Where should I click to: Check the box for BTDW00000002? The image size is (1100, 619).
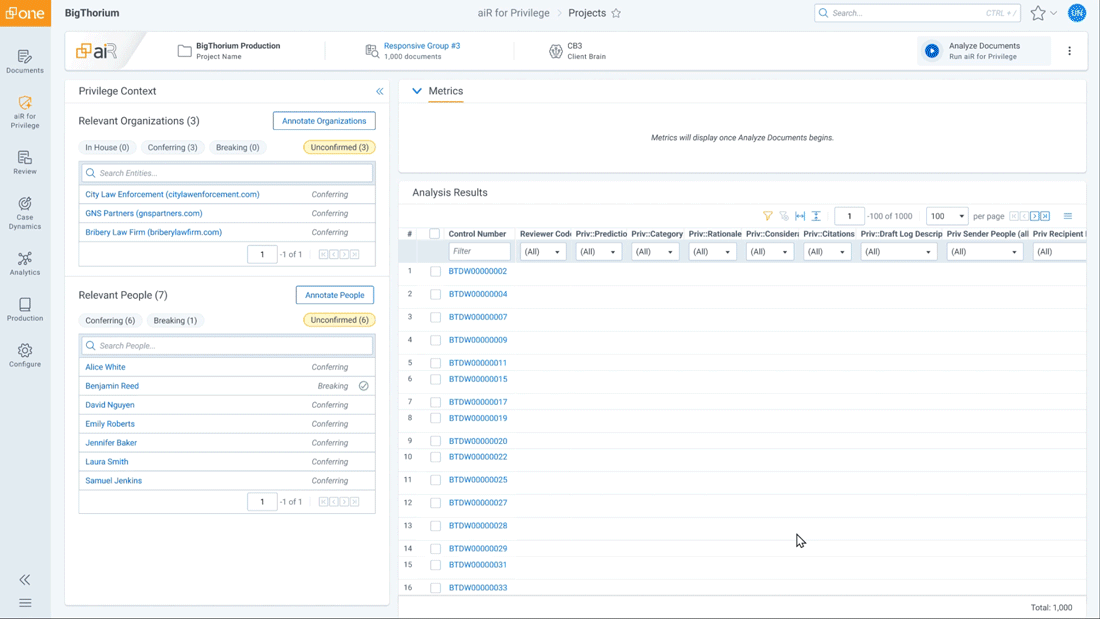point(435,271)
